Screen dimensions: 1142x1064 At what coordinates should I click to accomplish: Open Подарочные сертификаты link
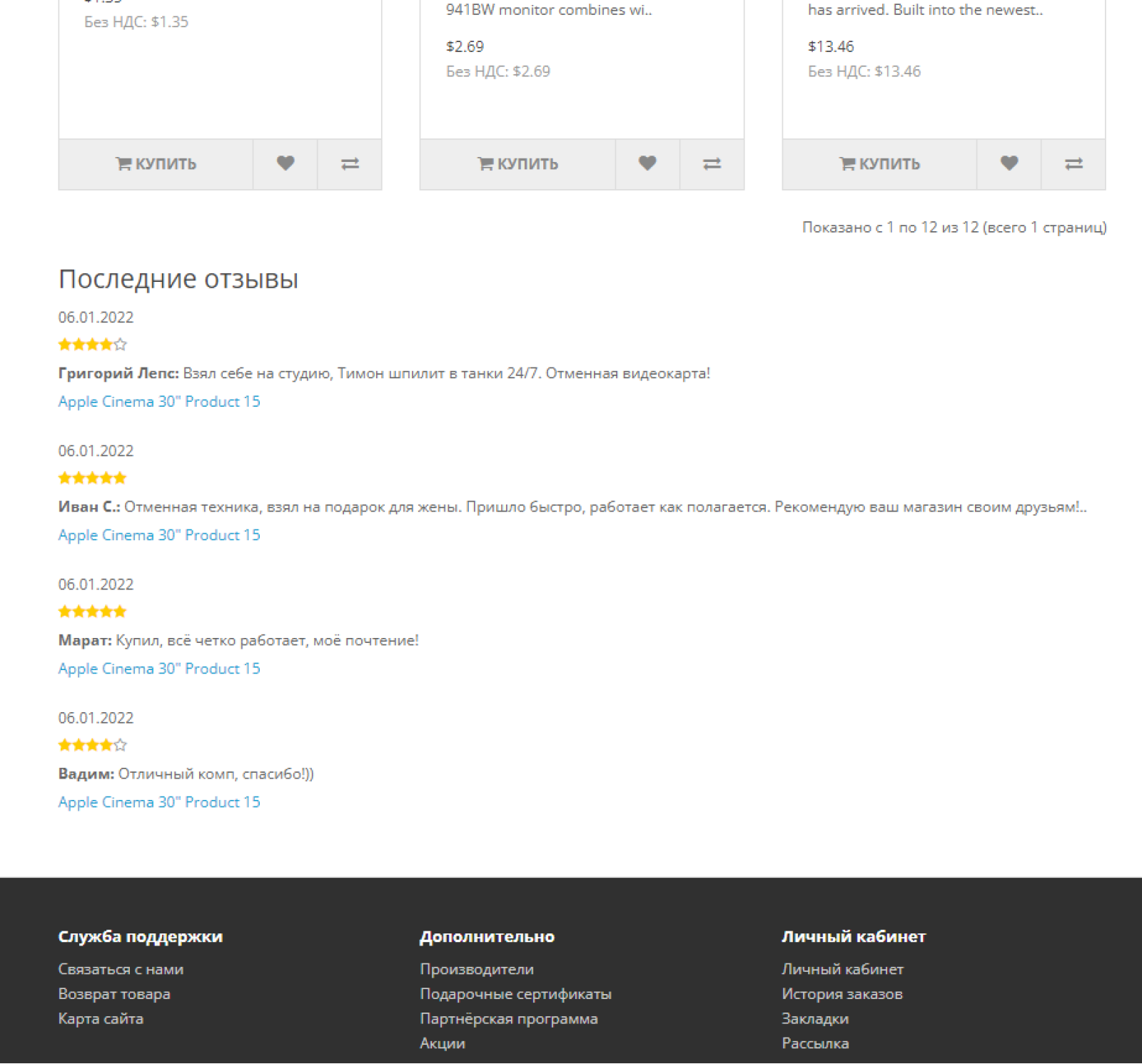515,994
